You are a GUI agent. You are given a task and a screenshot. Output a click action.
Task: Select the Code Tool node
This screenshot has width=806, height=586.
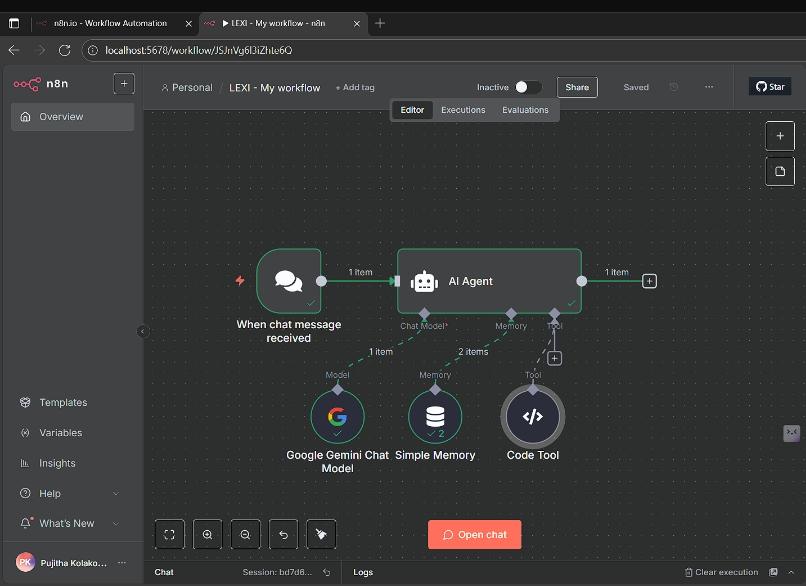point(532,416)
